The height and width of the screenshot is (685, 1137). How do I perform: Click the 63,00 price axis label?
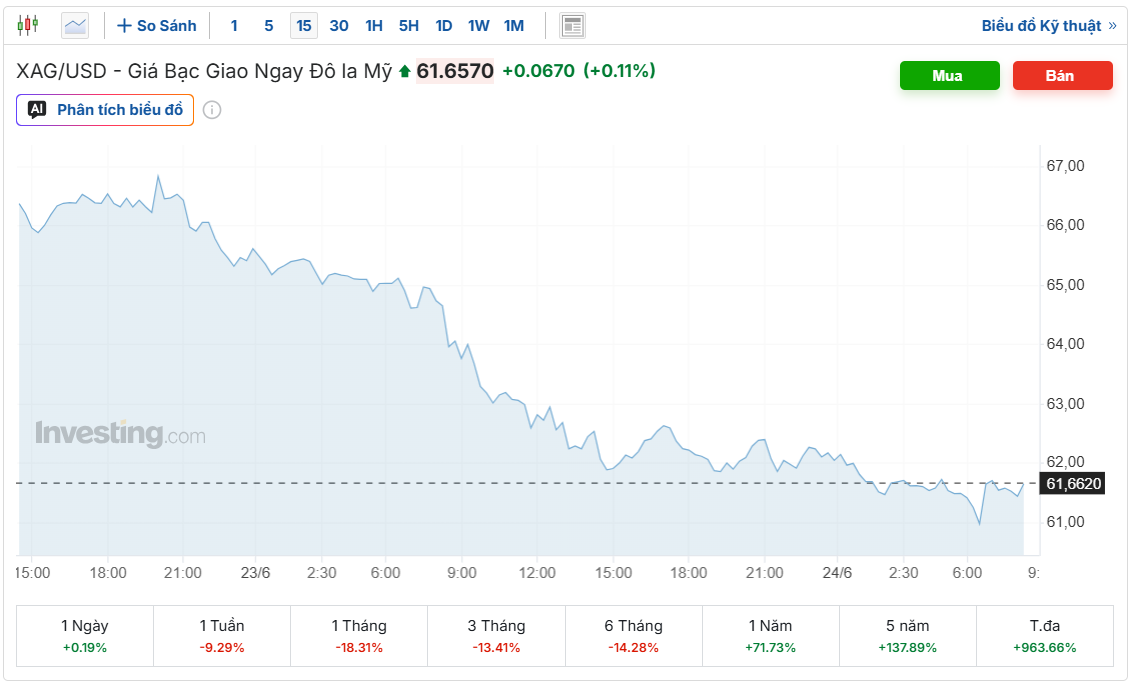[1065, 404]
